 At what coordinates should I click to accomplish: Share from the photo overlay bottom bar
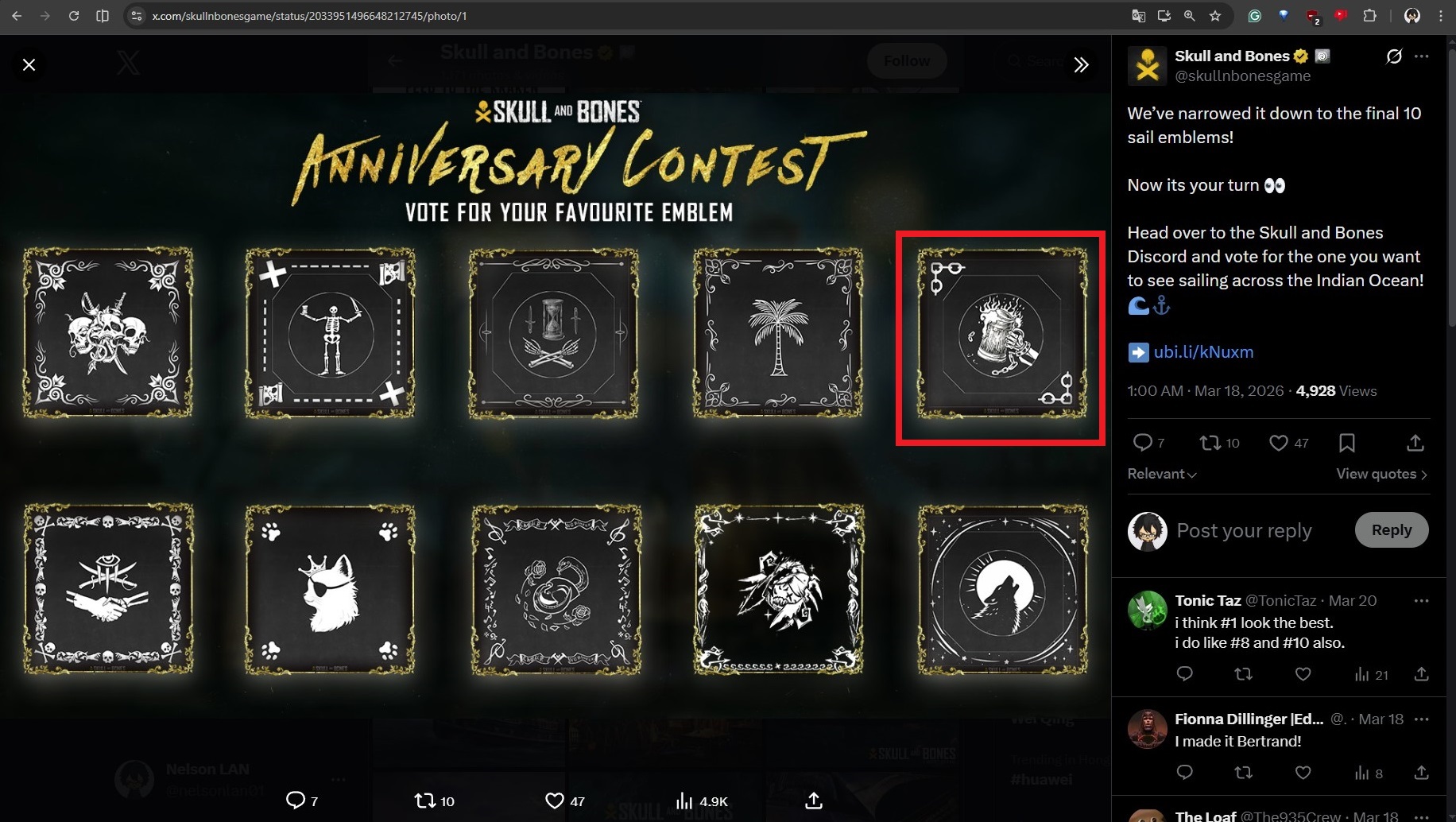[x=813, y=801]
